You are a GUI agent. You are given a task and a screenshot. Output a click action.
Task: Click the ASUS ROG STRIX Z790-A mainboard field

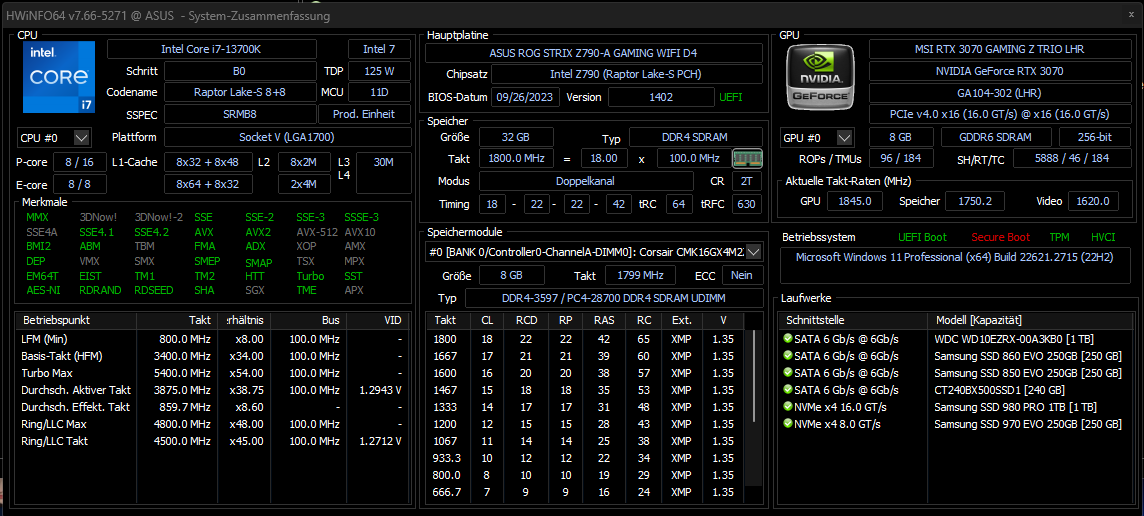pos(594,53)
